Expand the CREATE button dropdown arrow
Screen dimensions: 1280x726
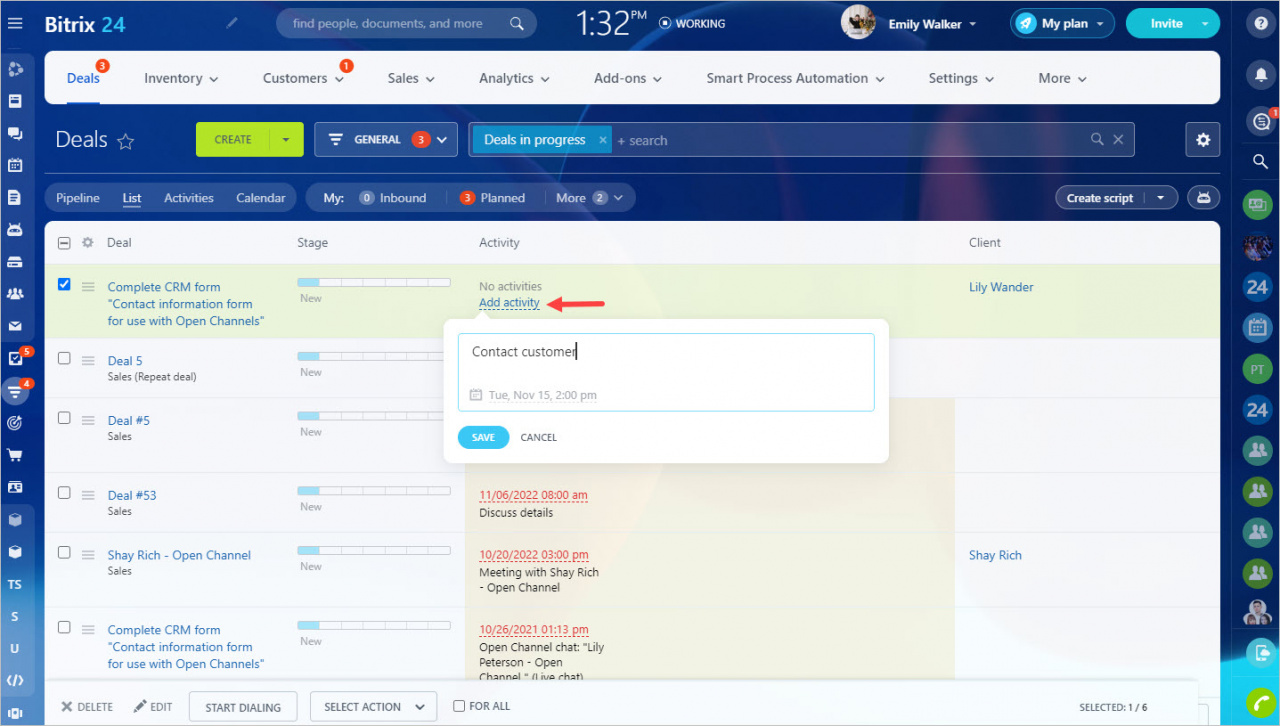pos(286,140)
